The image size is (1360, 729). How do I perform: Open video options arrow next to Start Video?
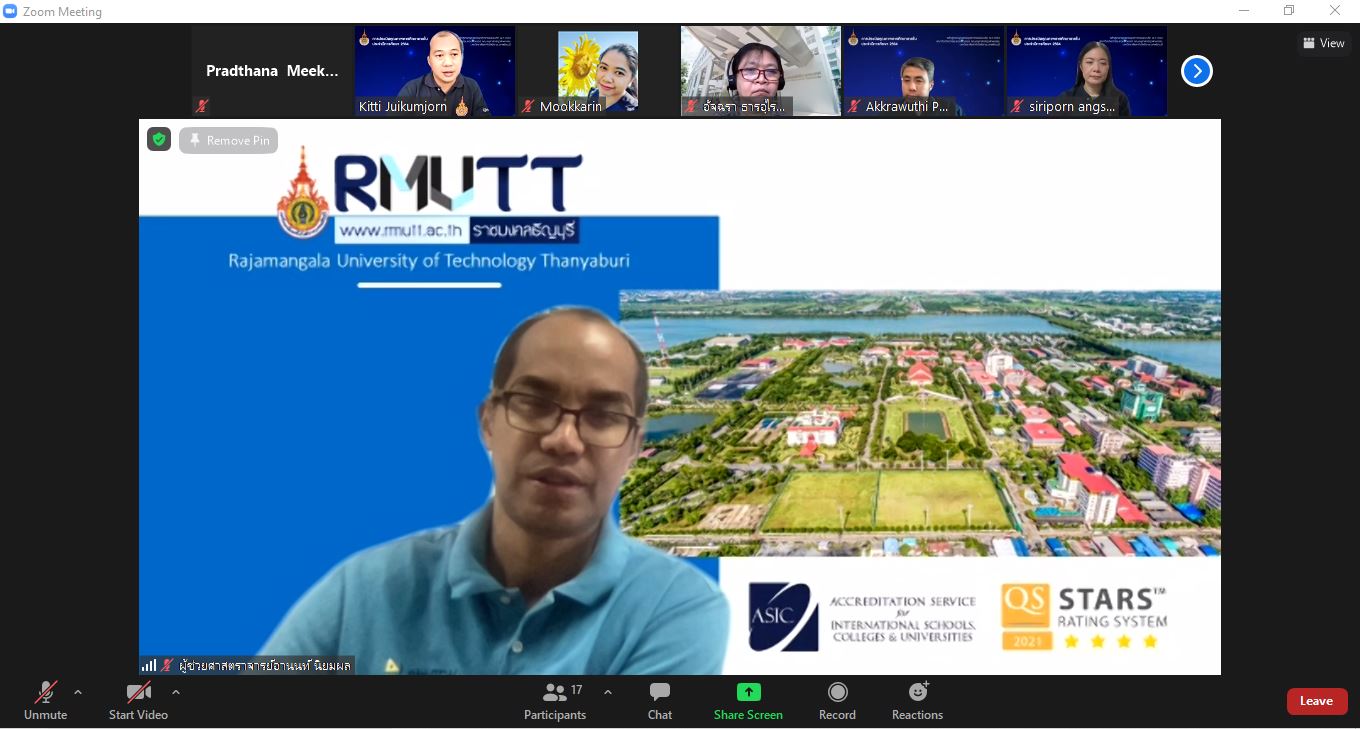click(x=176, y=692)
